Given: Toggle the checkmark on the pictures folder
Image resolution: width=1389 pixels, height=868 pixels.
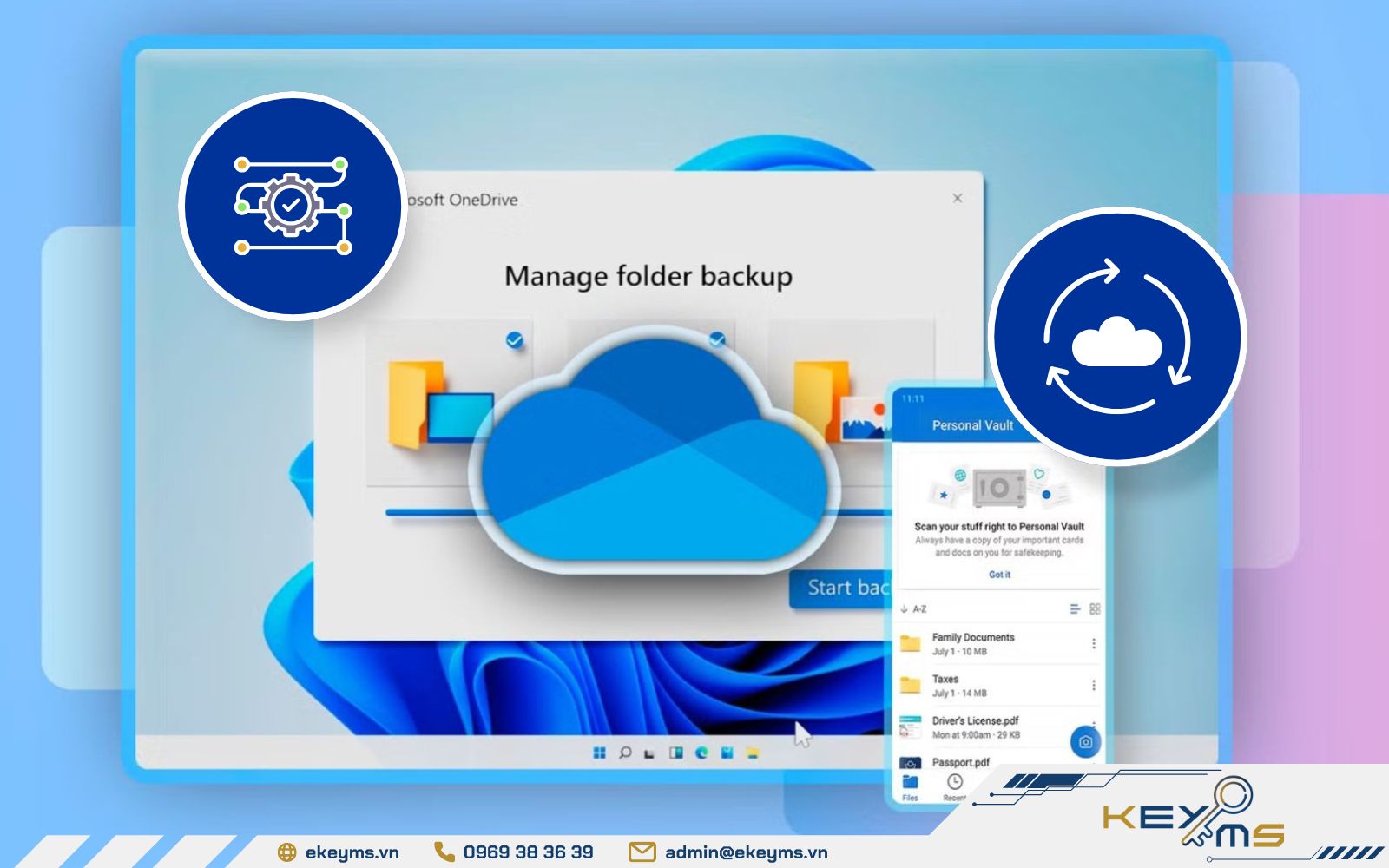Looking at the screenshot, I should 716,340.
